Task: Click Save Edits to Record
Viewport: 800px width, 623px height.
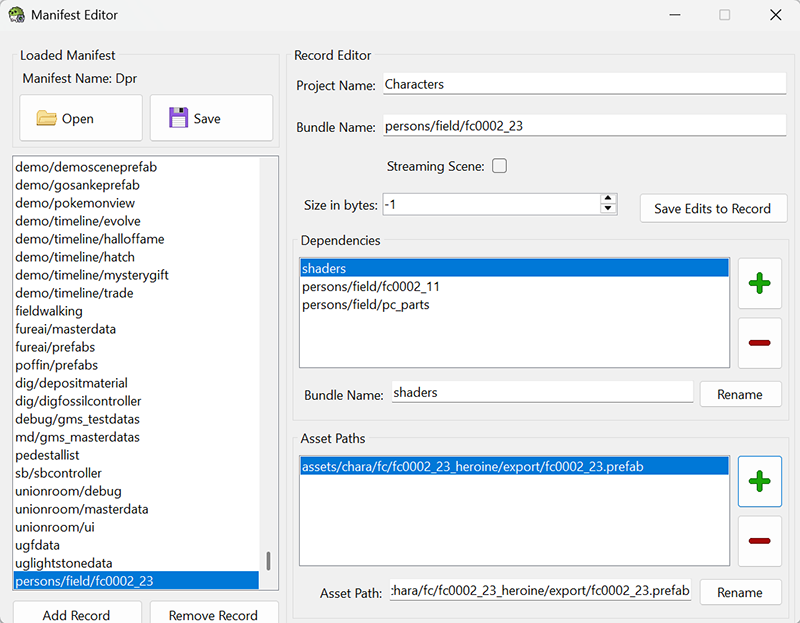Action: point(712,208)
